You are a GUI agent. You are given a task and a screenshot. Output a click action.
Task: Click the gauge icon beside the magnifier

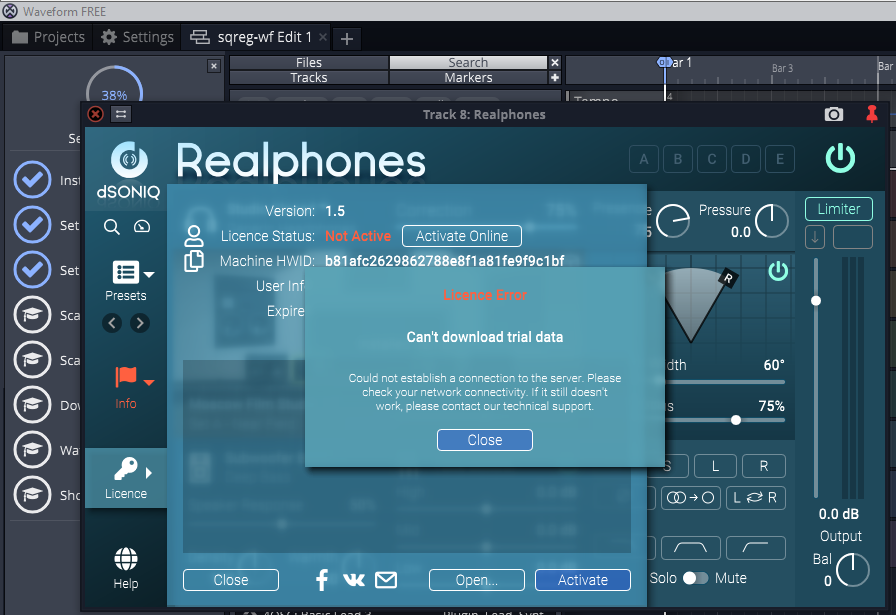pos(142,227)
